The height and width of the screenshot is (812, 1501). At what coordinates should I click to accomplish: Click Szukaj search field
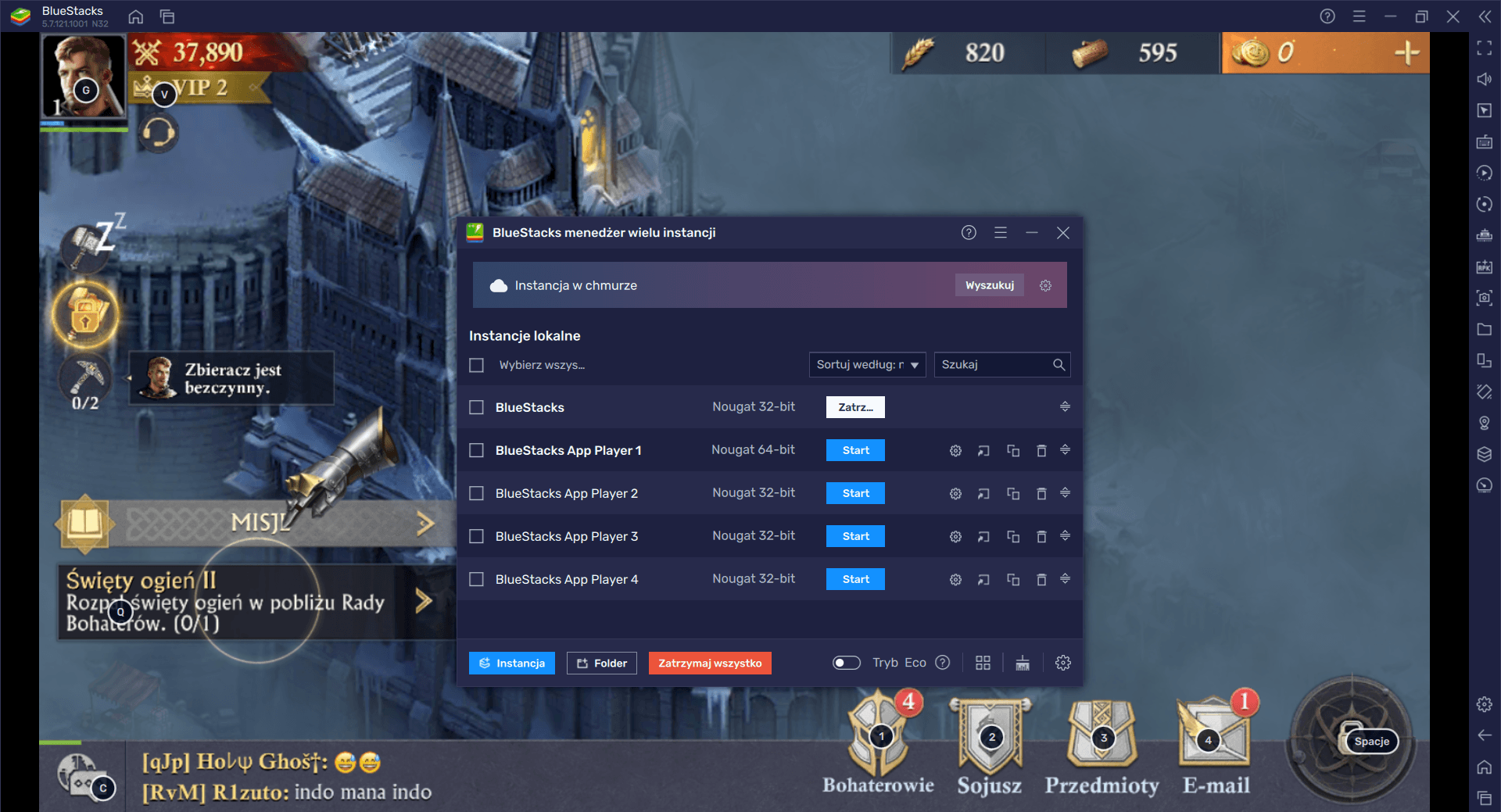click(1002, 365)
